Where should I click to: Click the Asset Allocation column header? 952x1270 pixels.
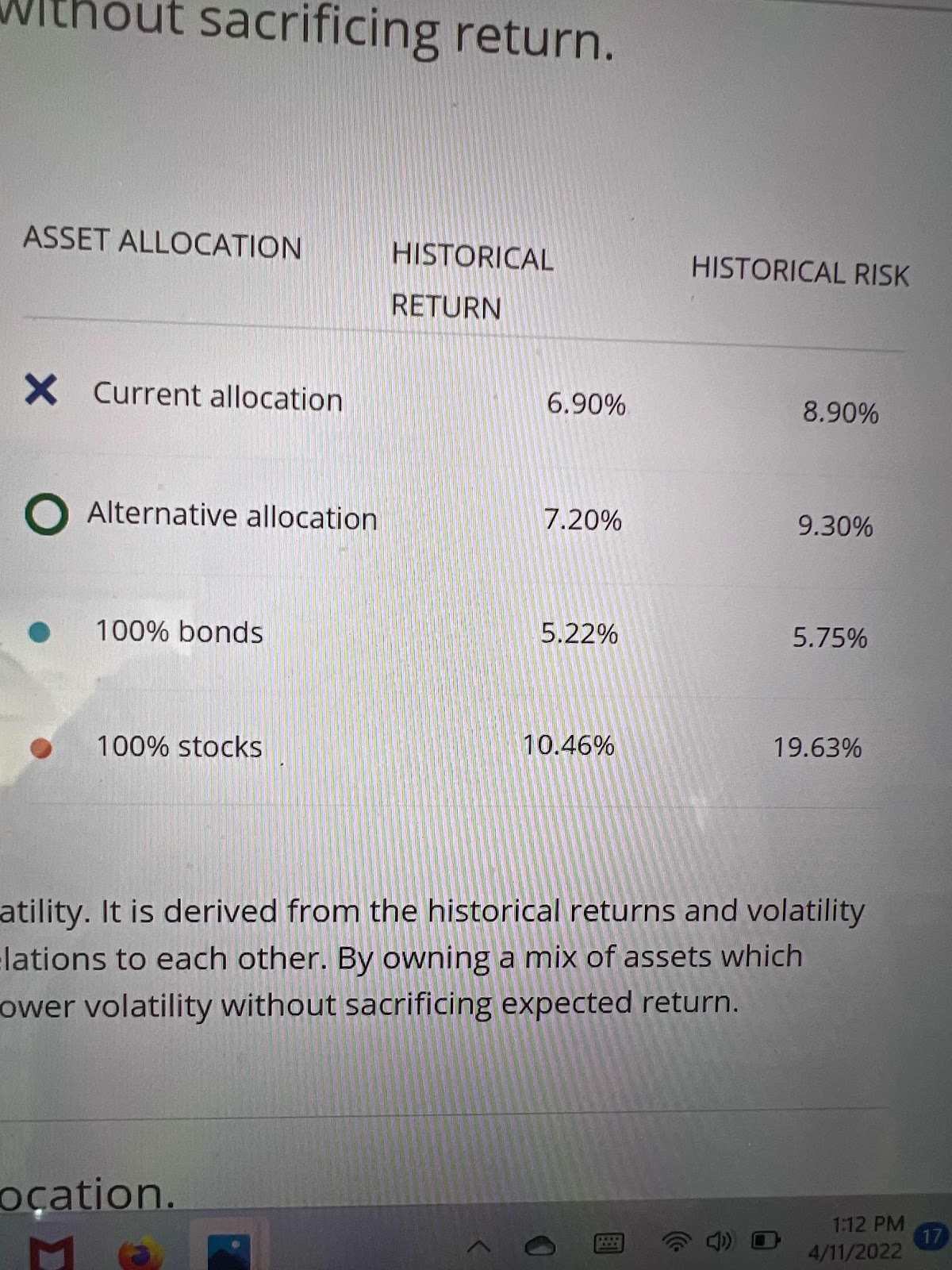(162, 242)
